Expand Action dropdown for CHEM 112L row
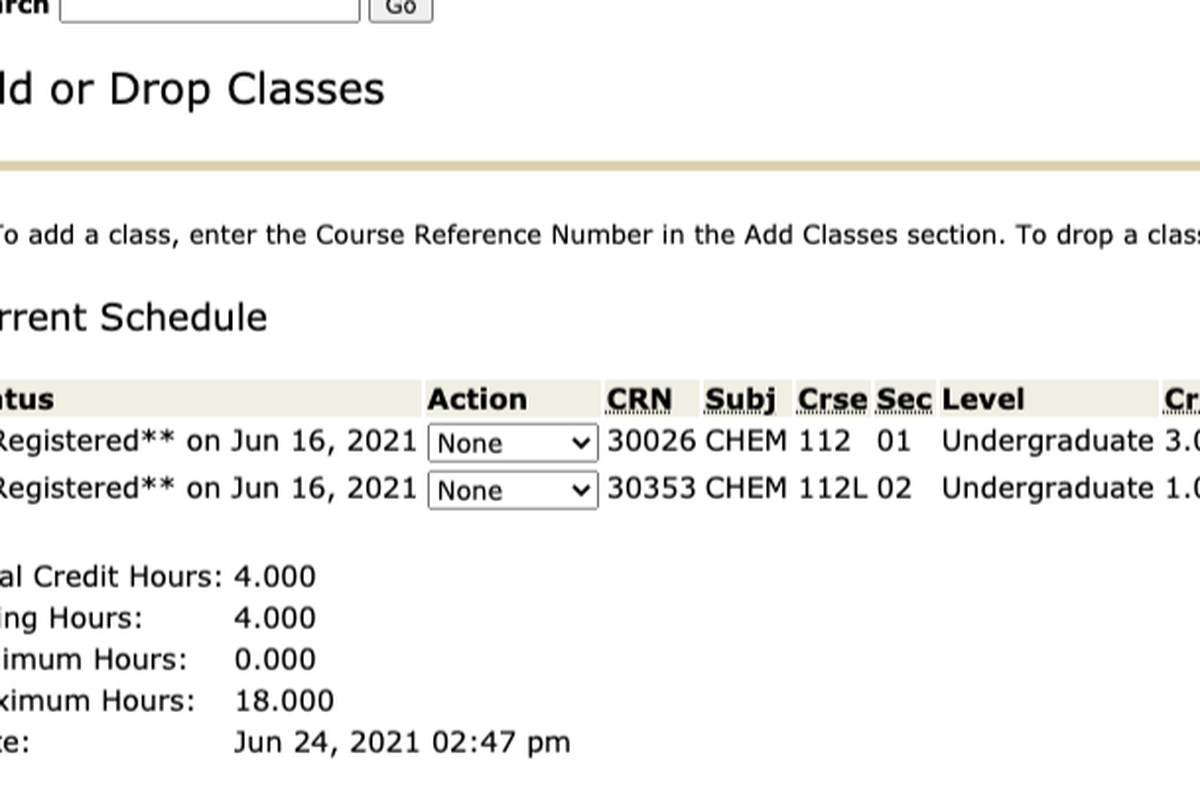Image resolution: width=1200 pixels, height=800 pixels. coord(513,490)
